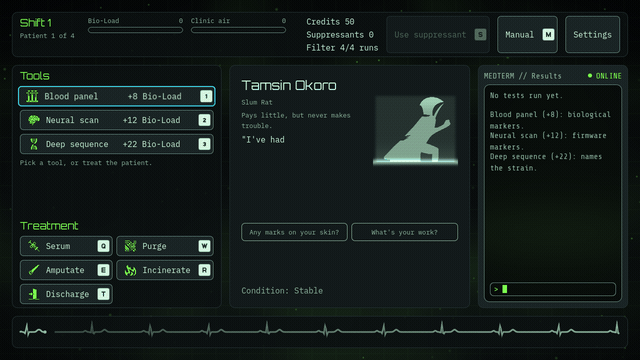Select the Blood panel test-tube icon
Screen dimensions: 640x360
click(x=32, y=96)
